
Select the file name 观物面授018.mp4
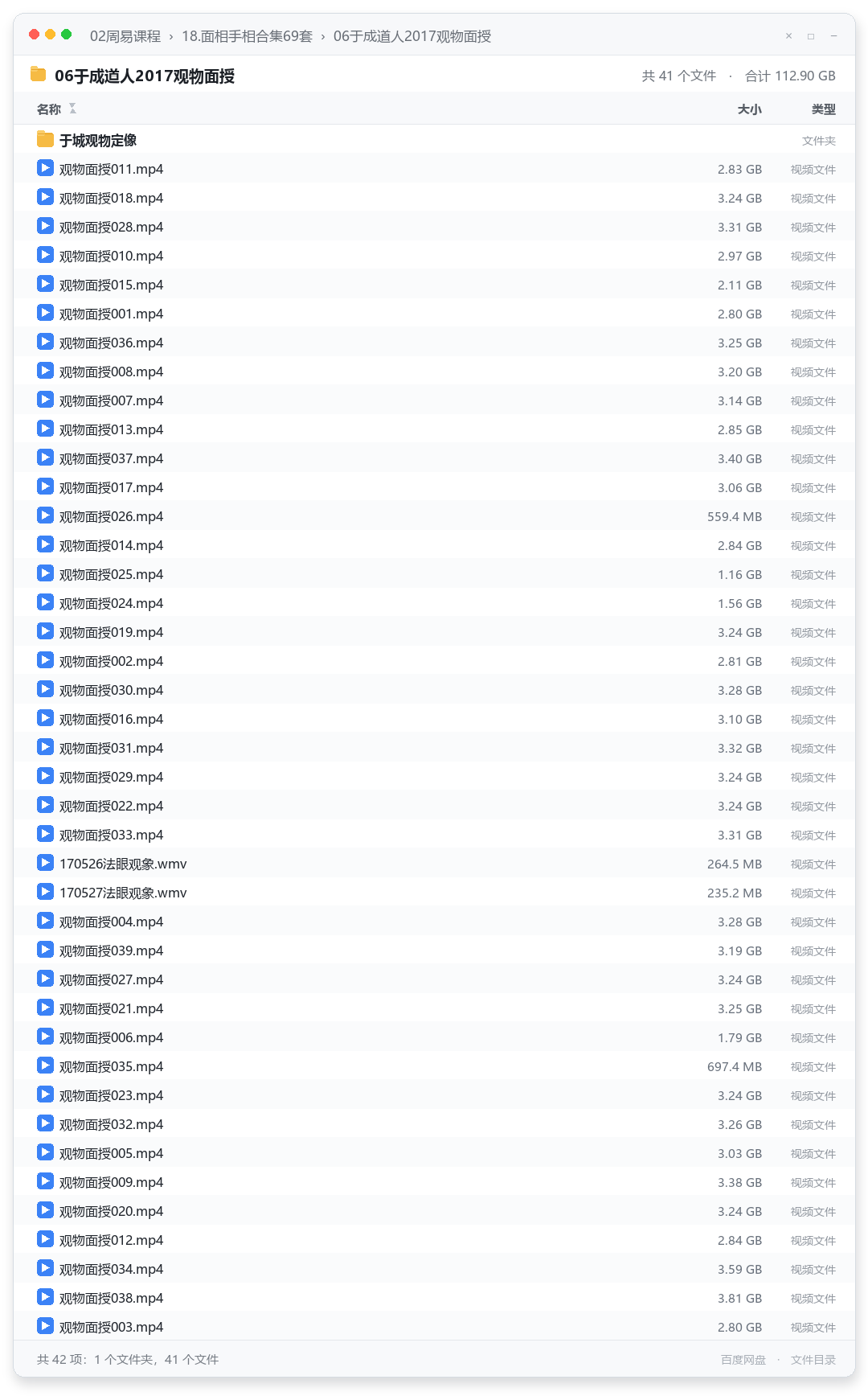111,199
